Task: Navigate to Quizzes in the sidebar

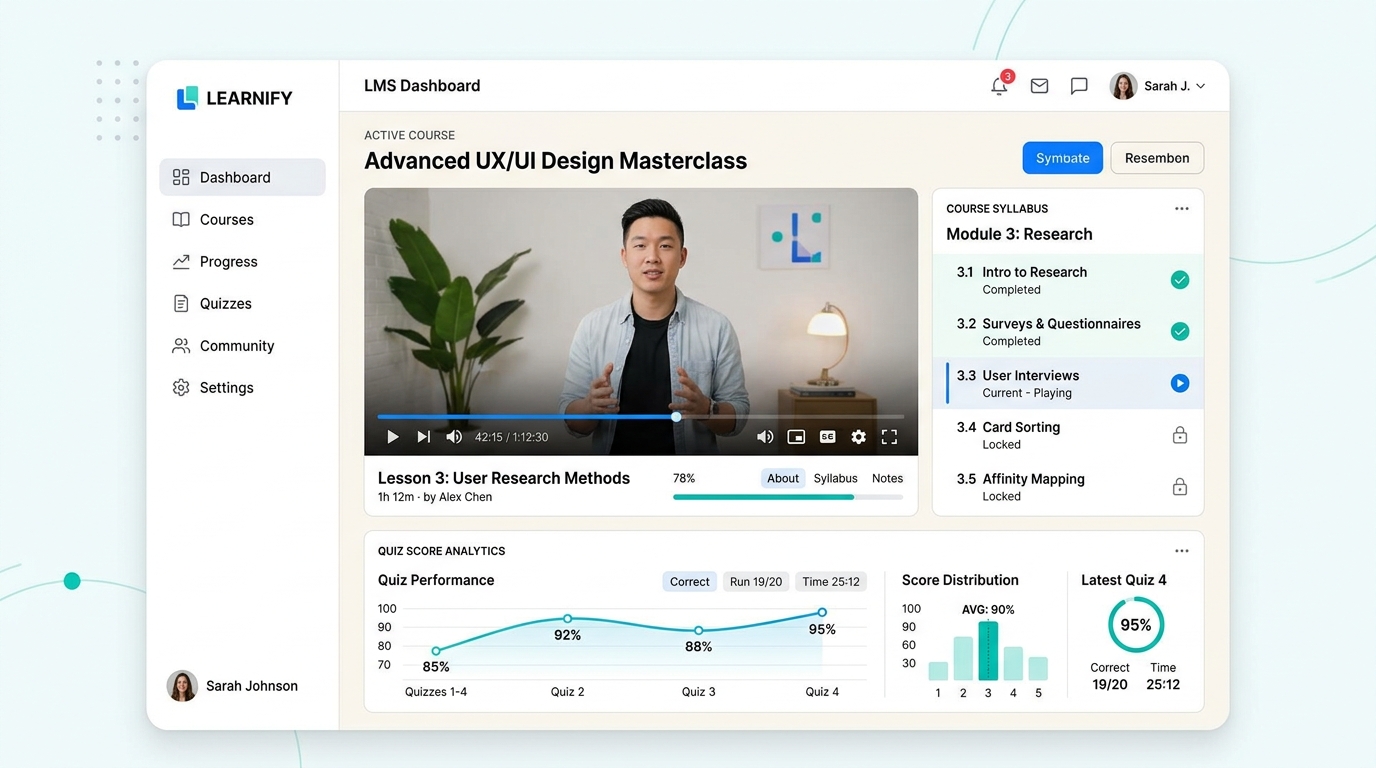Action: coord(242,303)
